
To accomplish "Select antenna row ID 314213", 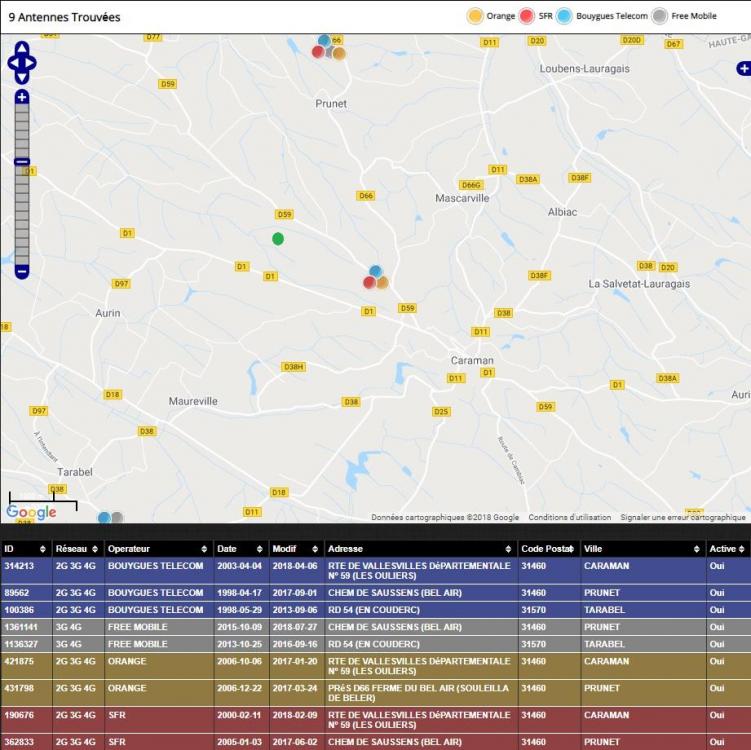I will [x=376, y=570].
